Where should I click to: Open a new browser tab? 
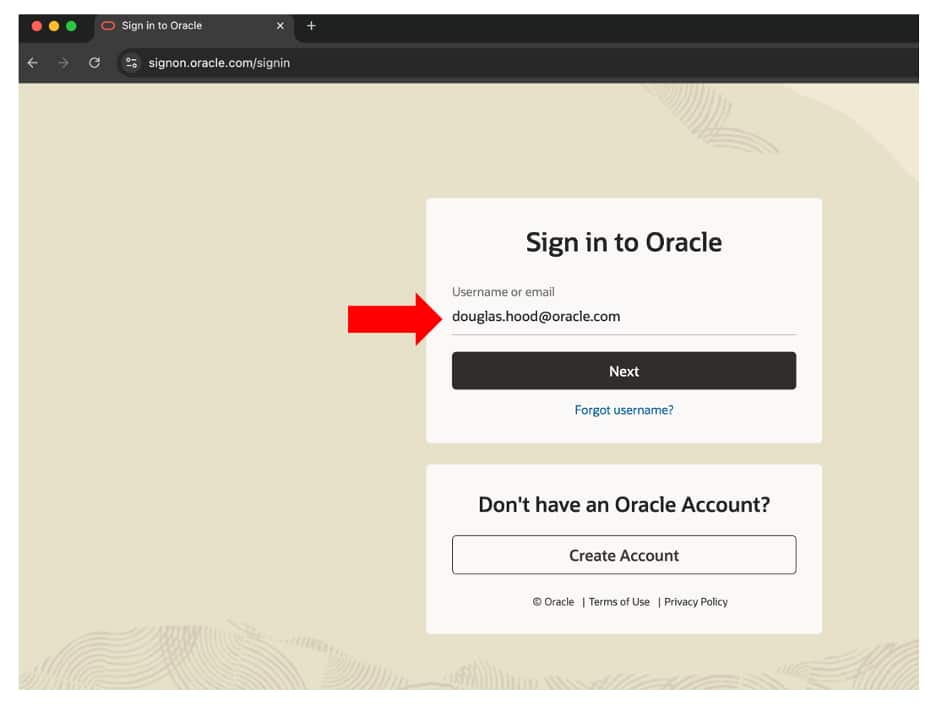tap(311, 26)
